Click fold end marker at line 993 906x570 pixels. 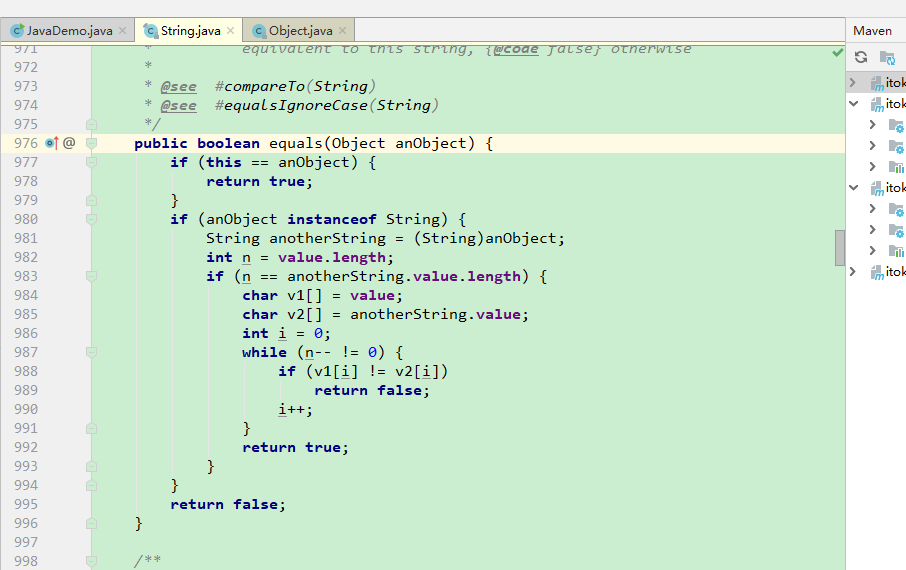pos(91,466)
